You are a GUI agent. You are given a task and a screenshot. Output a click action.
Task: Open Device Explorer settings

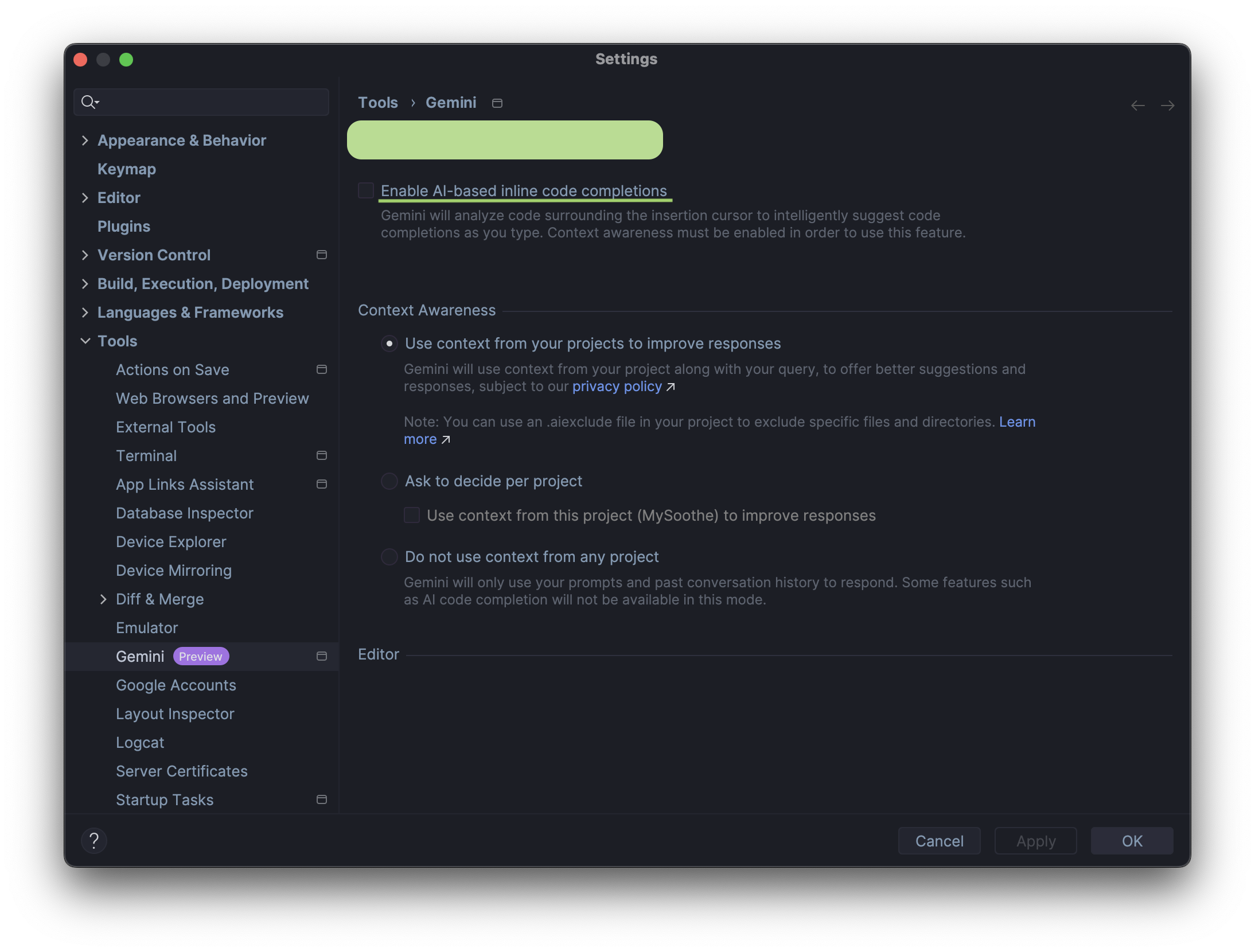click(x=171, y=542)
